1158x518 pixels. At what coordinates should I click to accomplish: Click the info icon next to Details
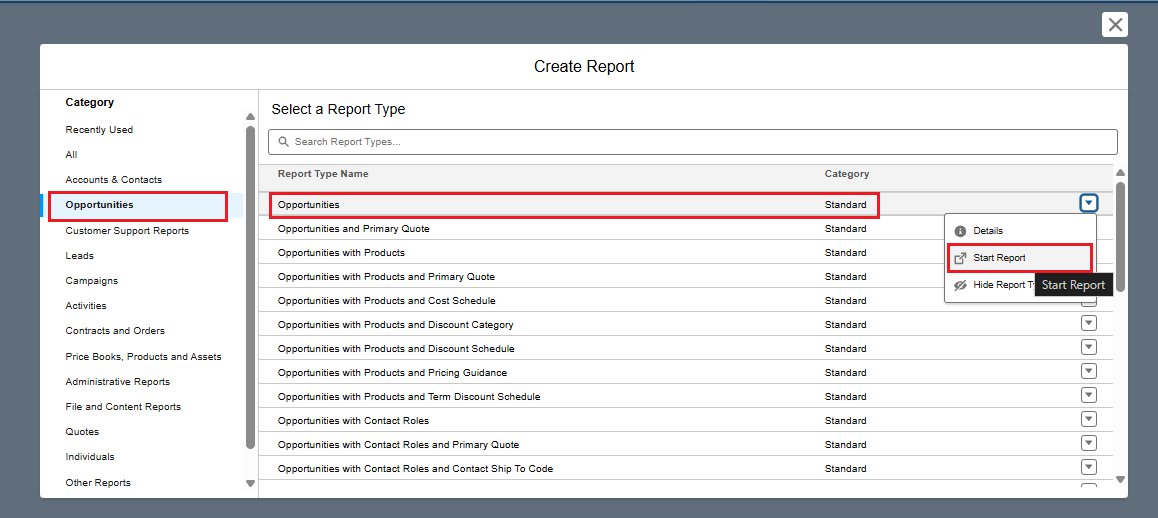[x=960, y=231]
